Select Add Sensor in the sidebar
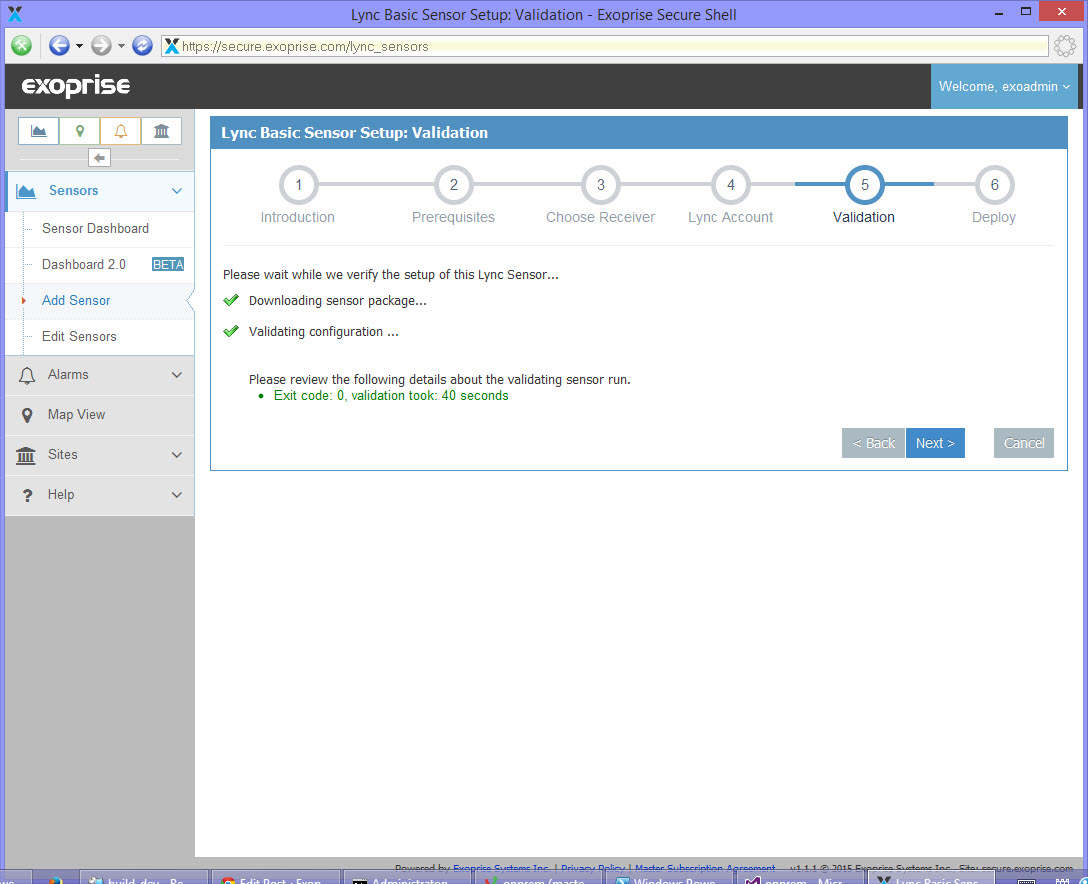Viewport: 1088px width, 884px height. coord(76,300)
